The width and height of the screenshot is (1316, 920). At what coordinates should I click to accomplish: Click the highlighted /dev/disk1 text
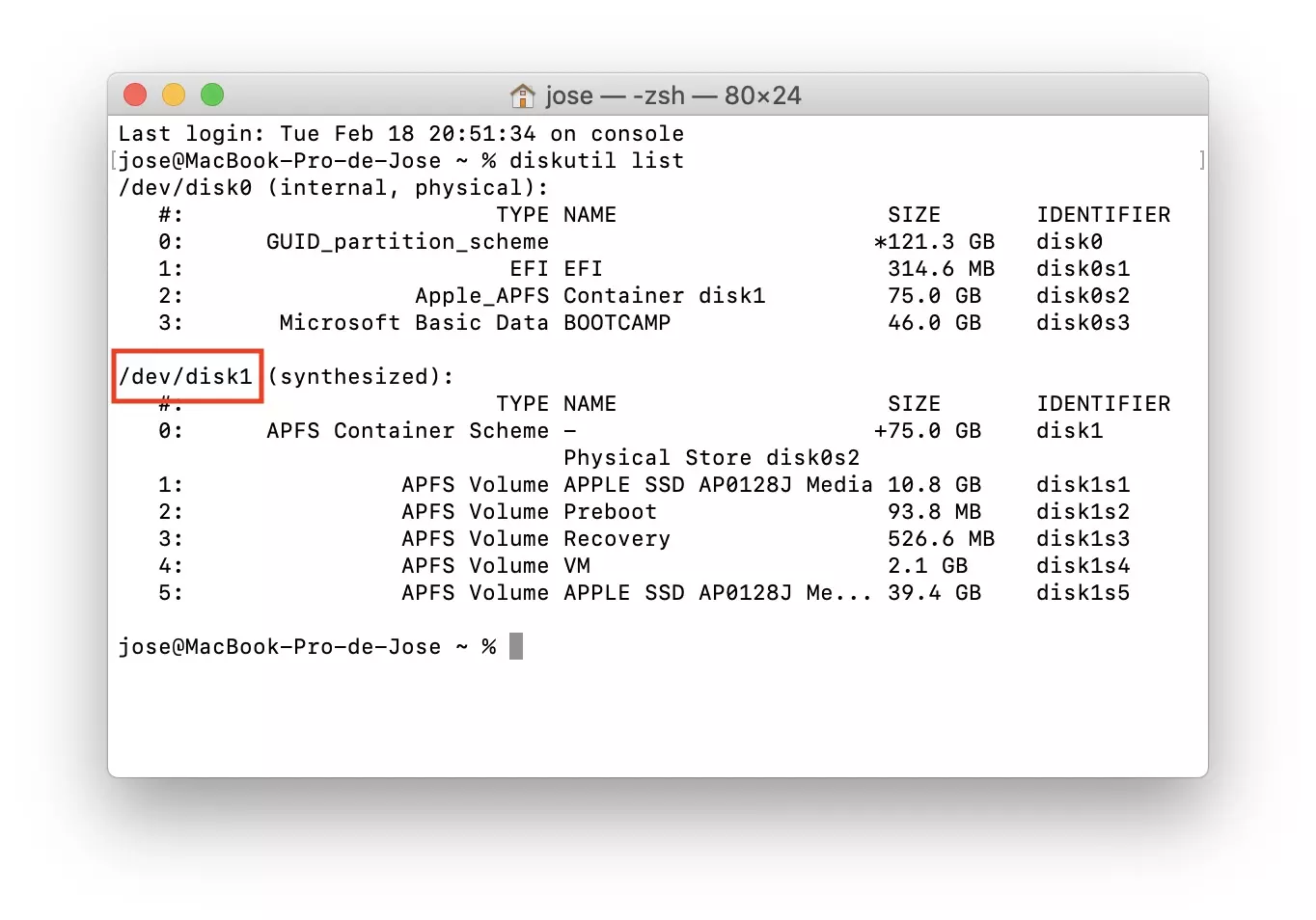tap(186, 376)
